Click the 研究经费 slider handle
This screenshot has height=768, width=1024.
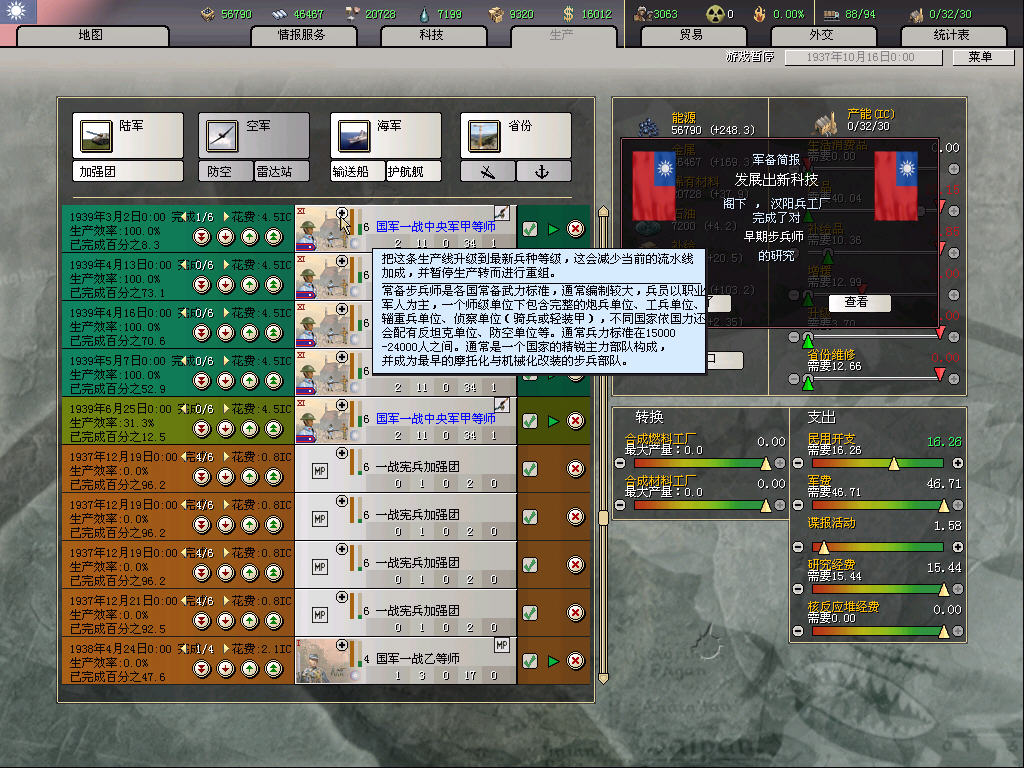tap(944, 590)
